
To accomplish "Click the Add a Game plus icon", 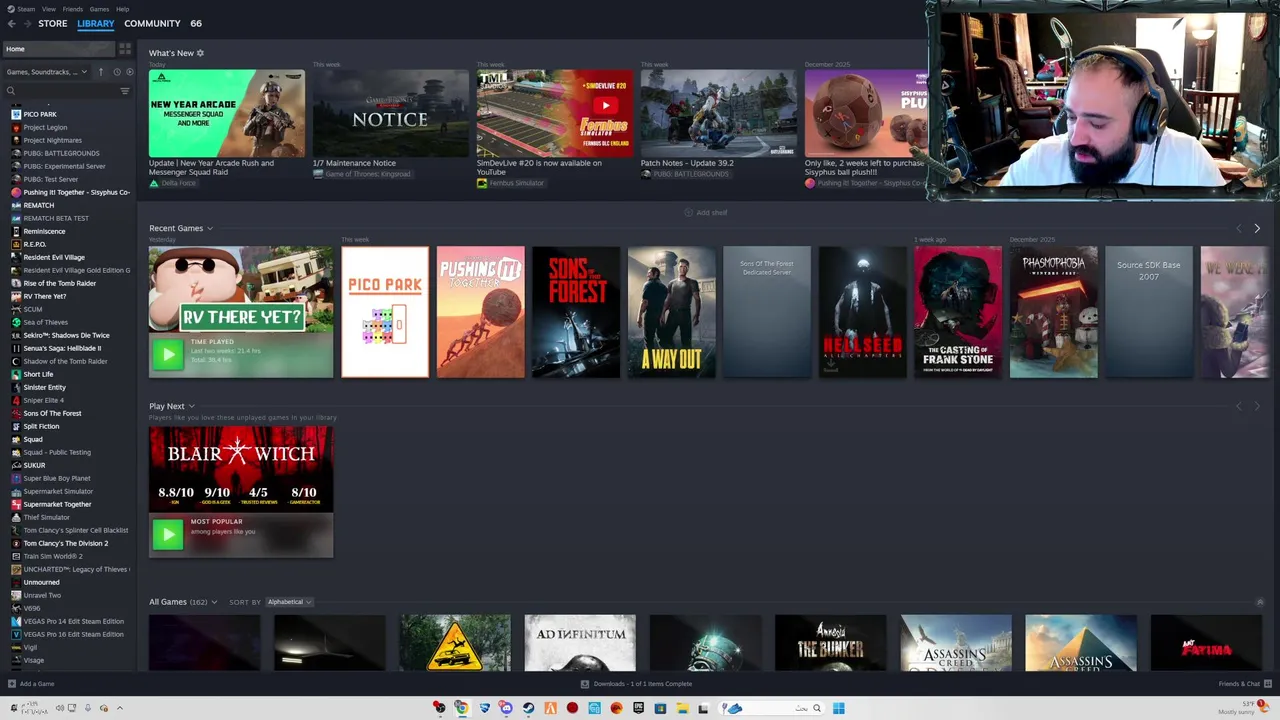I will pos(12,684).
